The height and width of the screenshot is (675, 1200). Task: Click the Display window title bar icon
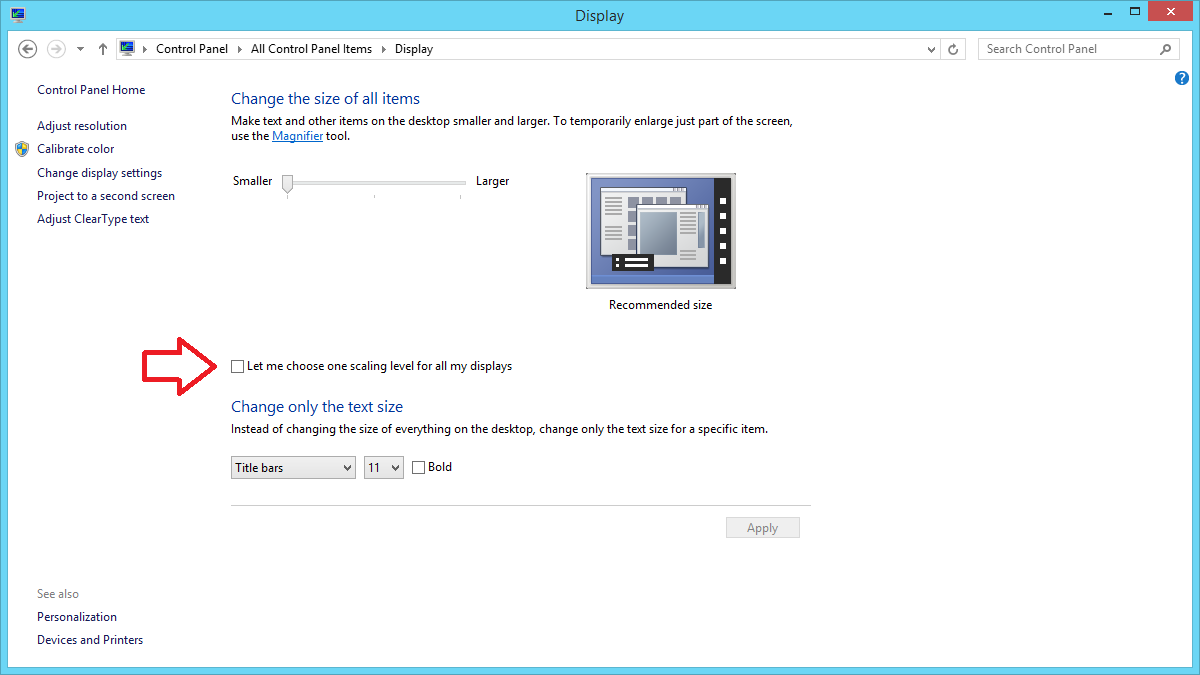click(x=18, y=15)
